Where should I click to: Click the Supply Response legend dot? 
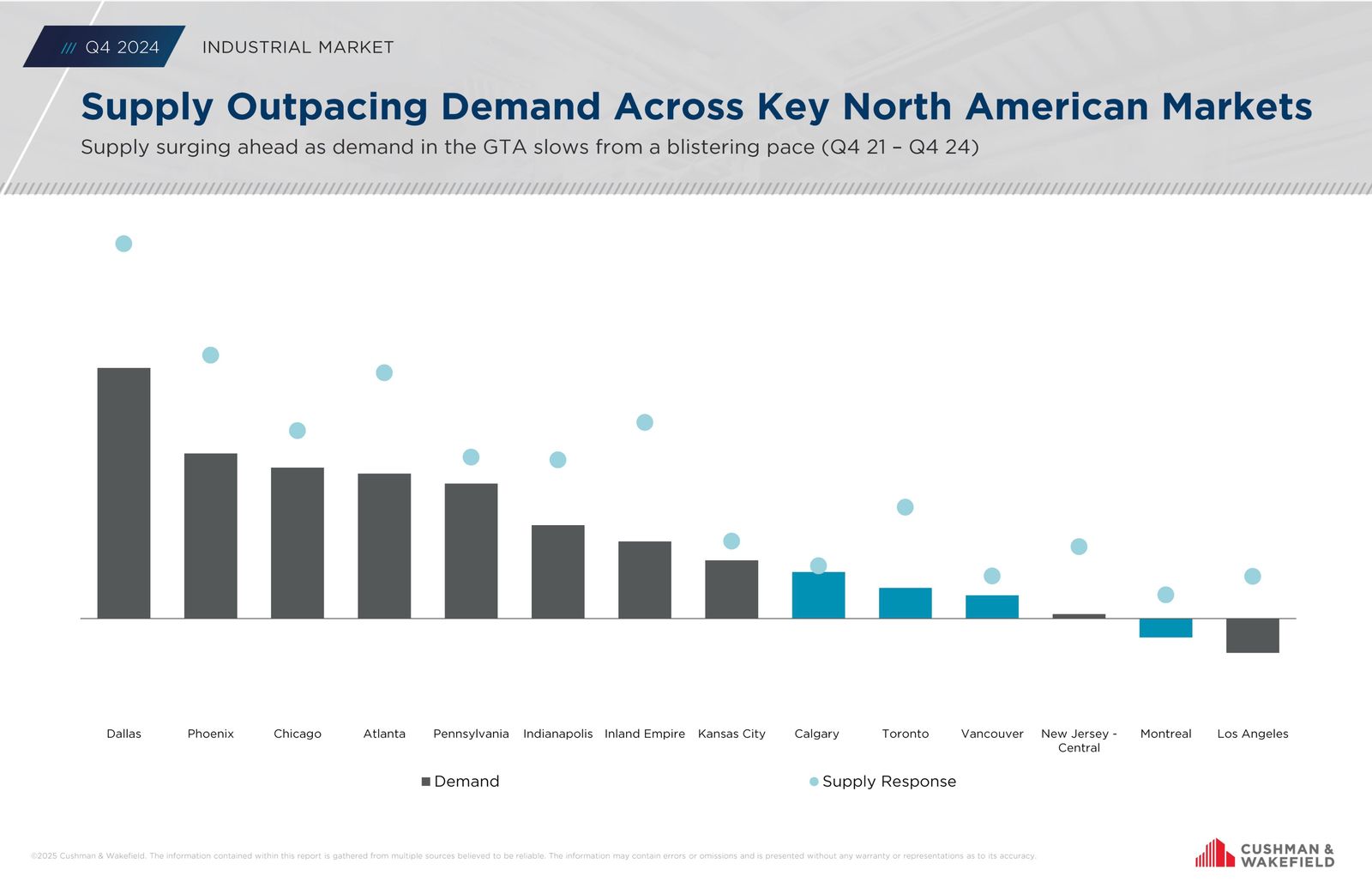click(x=814, y=782)
